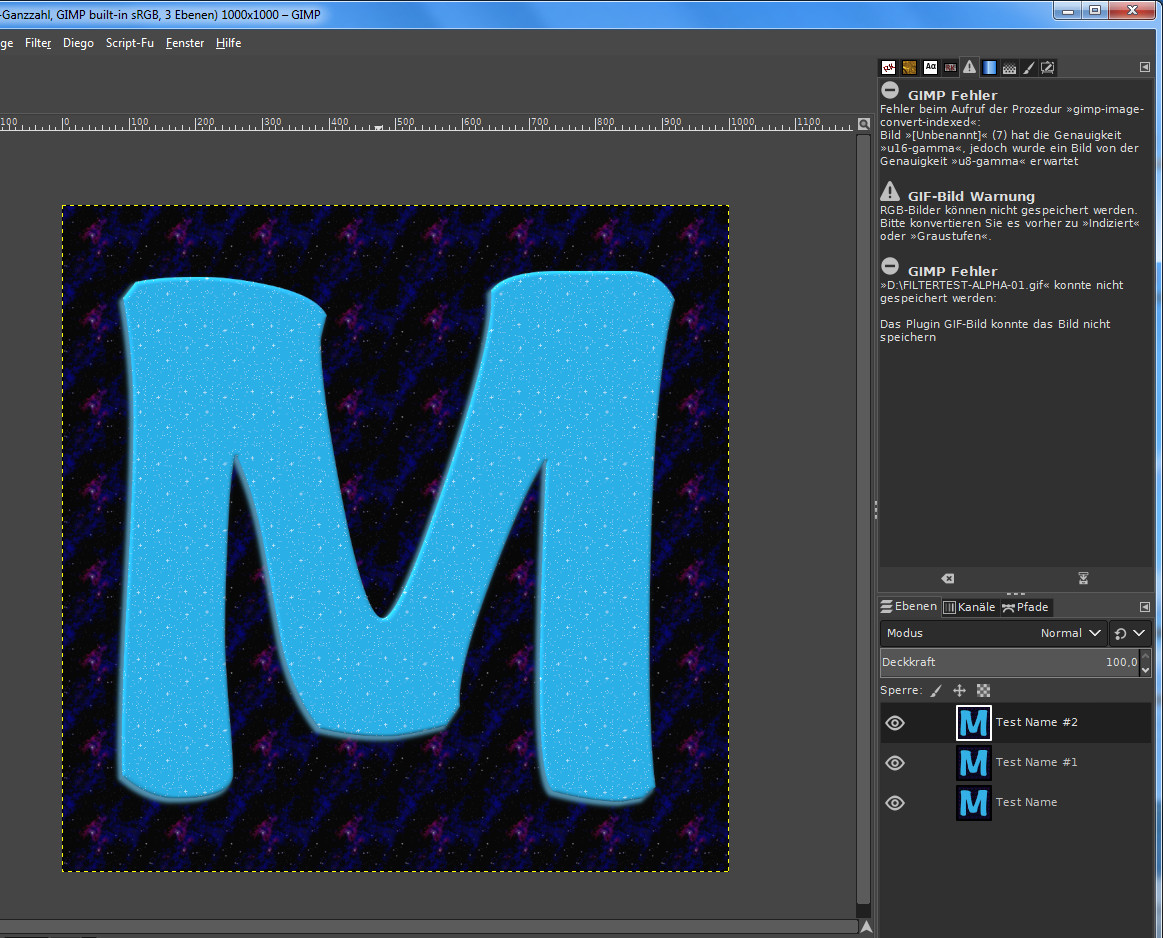Image resolution: width=1163 pixels, height=938 pixels.
Task: Select the bottom Test Name layer thumbnail
Action: pos(974,803)
